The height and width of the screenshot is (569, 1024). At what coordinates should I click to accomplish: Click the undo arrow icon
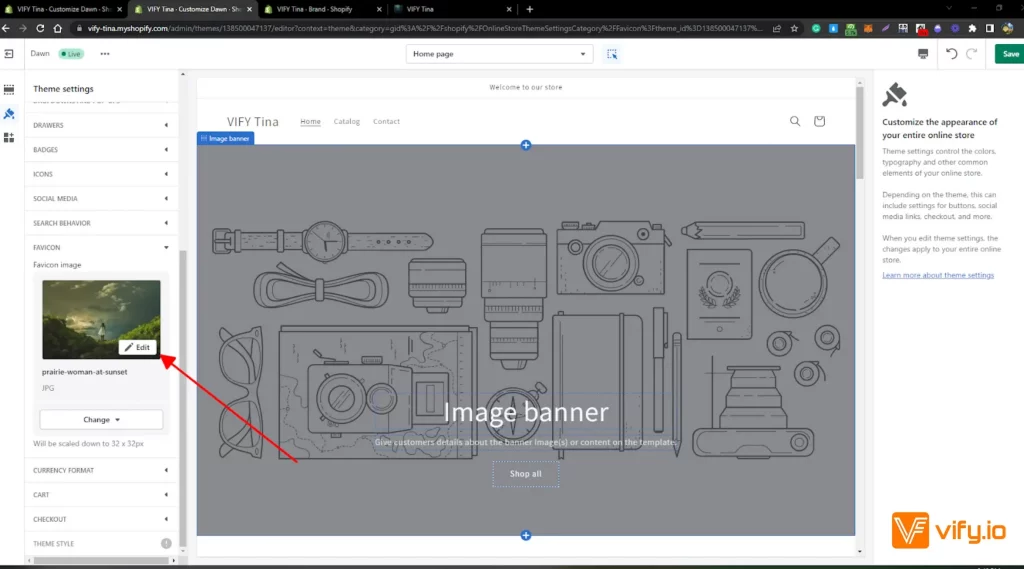[x=951, y=54]
